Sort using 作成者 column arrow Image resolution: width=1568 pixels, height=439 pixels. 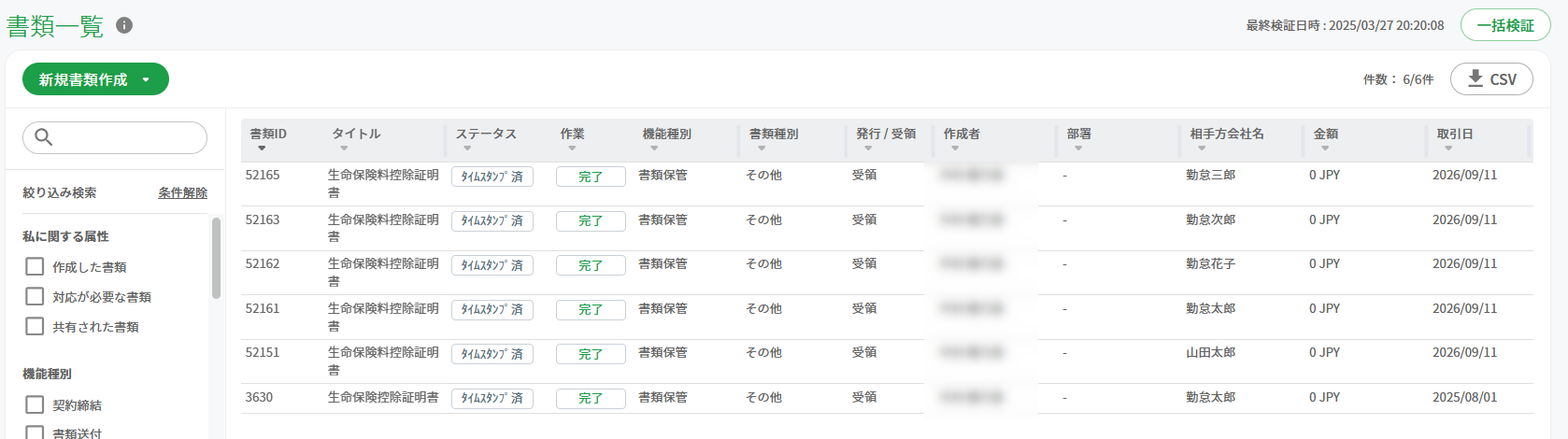[x=955, y=149]
